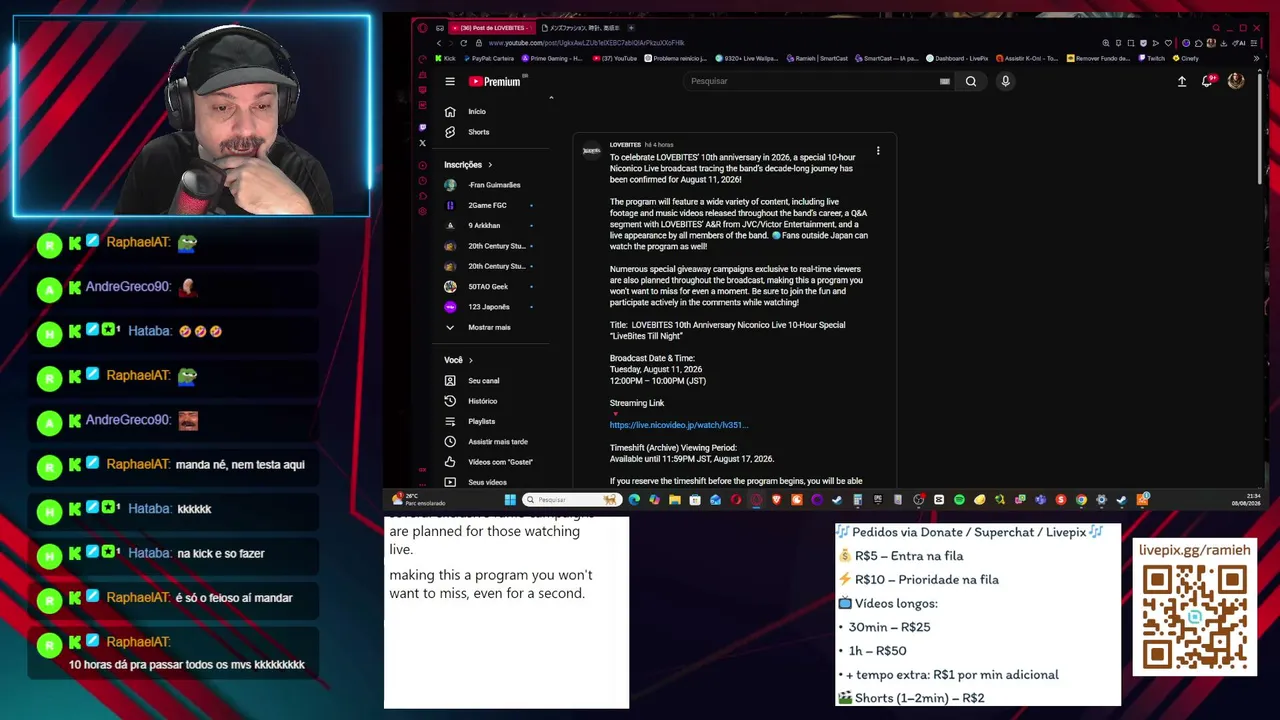1280x720 pixels.
Task: Open the Prime Gaming bookmark
Action: tap(552, 58)
